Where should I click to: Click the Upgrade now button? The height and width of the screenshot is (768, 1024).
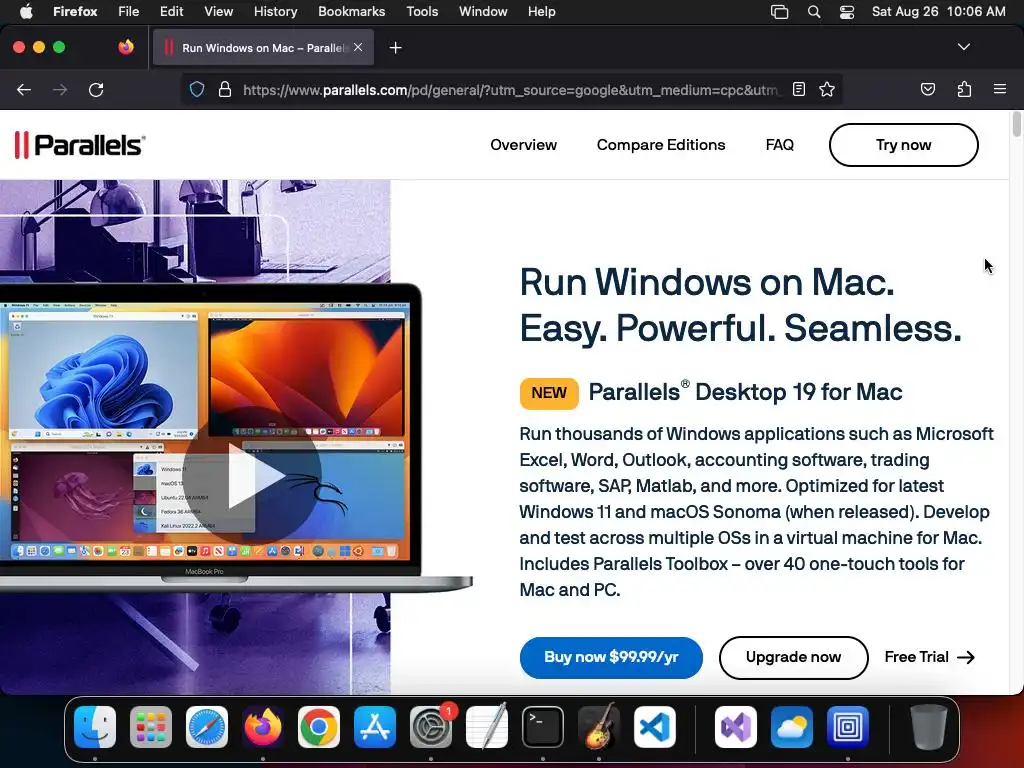click(x=793, y=658)
